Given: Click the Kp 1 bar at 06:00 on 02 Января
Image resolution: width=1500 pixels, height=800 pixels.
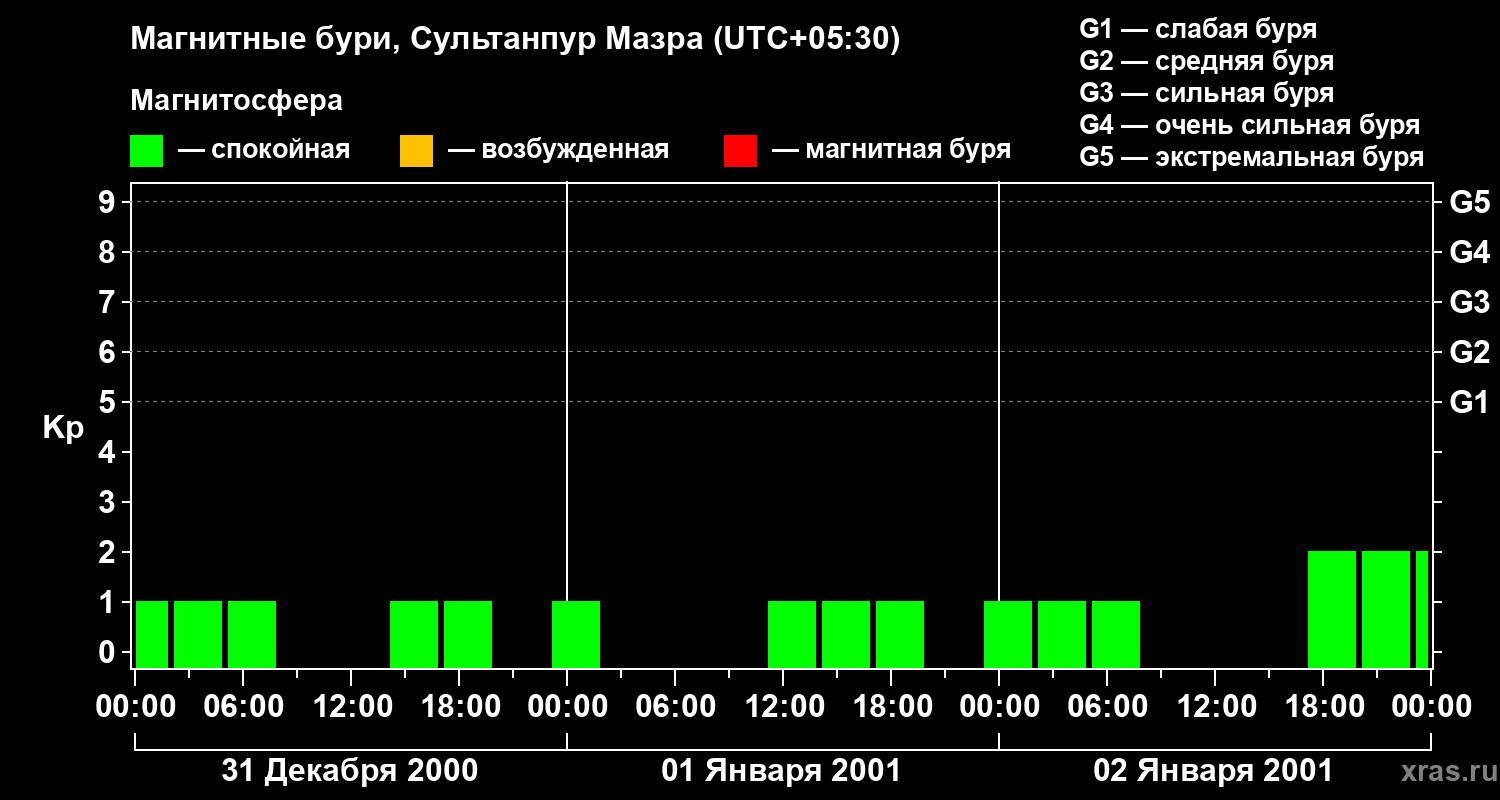Looking at the screenshot, I should [1116, 634].
